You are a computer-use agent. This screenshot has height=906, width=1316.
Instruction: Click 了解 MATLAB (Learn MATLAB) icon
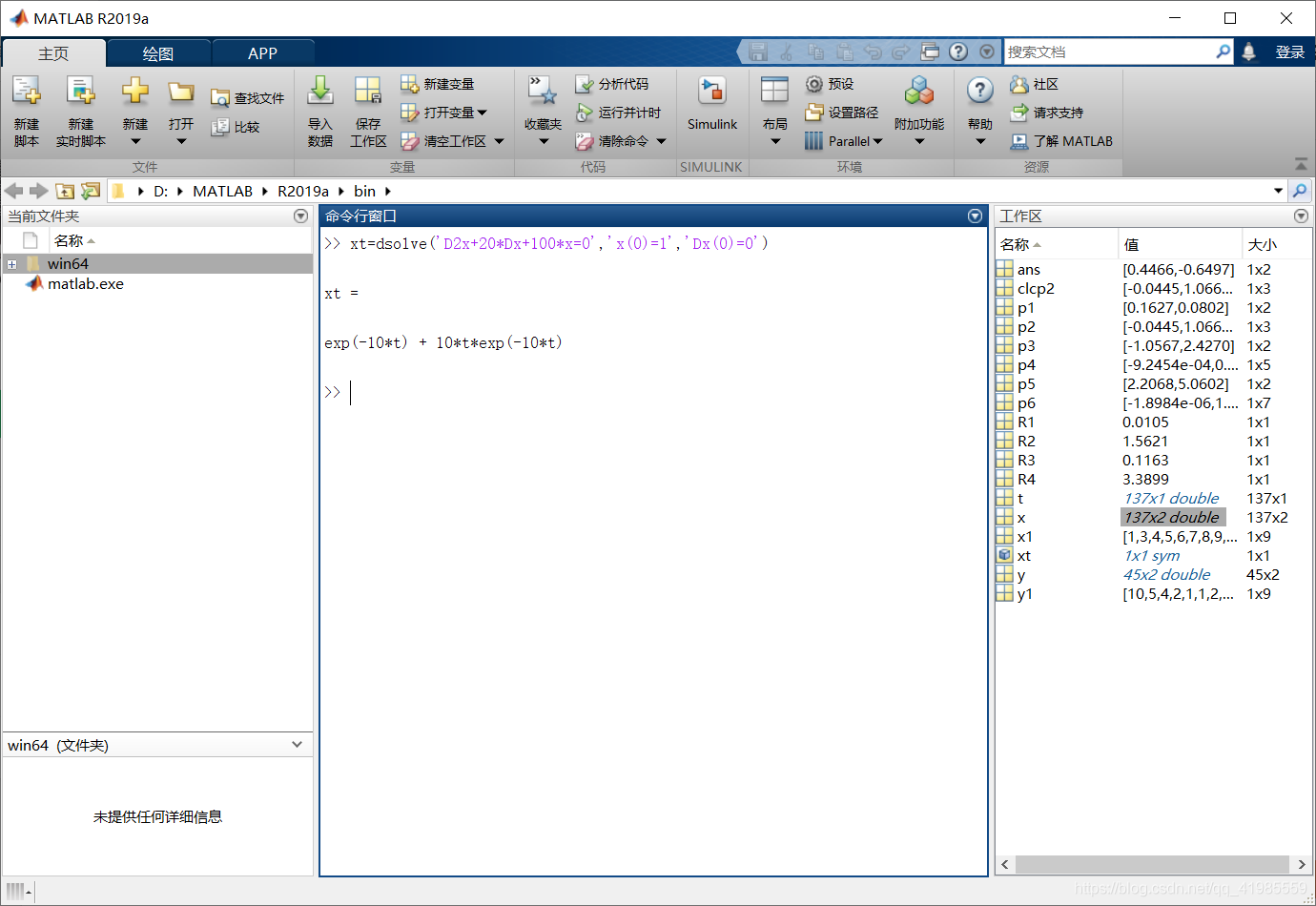coord(1019,141)
